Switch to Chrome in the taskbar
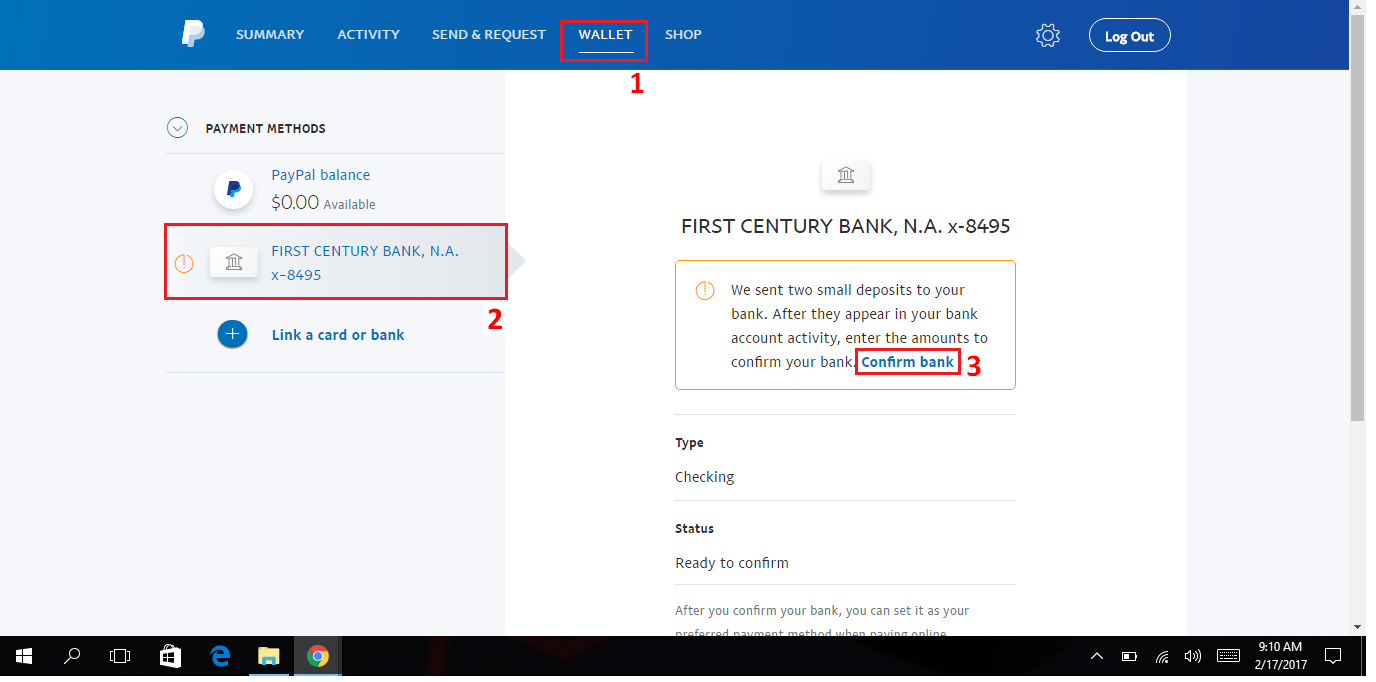Viewport: 1376px width, 682px height. (318, 657)
